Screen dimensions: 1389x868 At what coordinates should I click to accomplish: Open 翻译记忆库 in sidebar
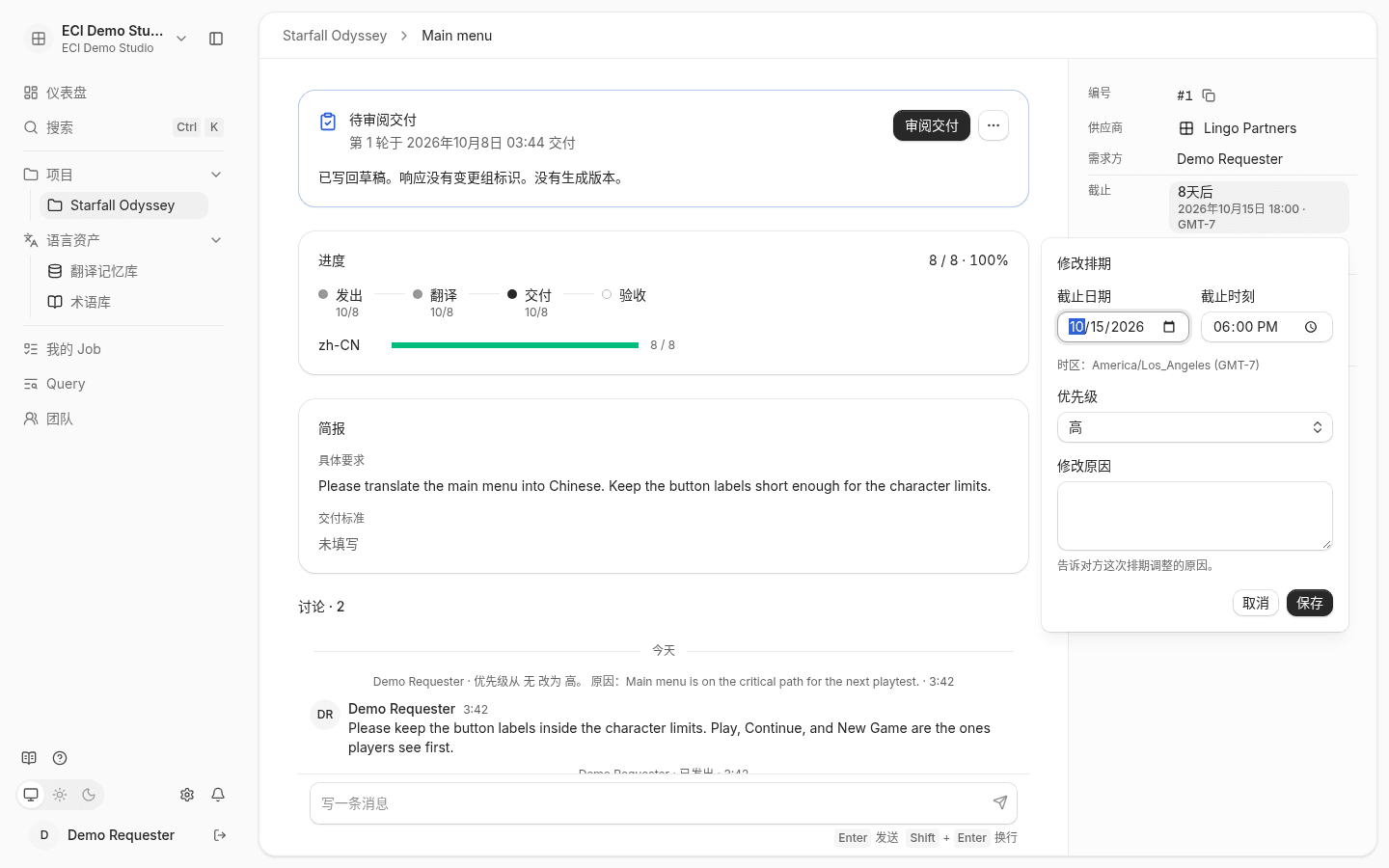(123, 271)
